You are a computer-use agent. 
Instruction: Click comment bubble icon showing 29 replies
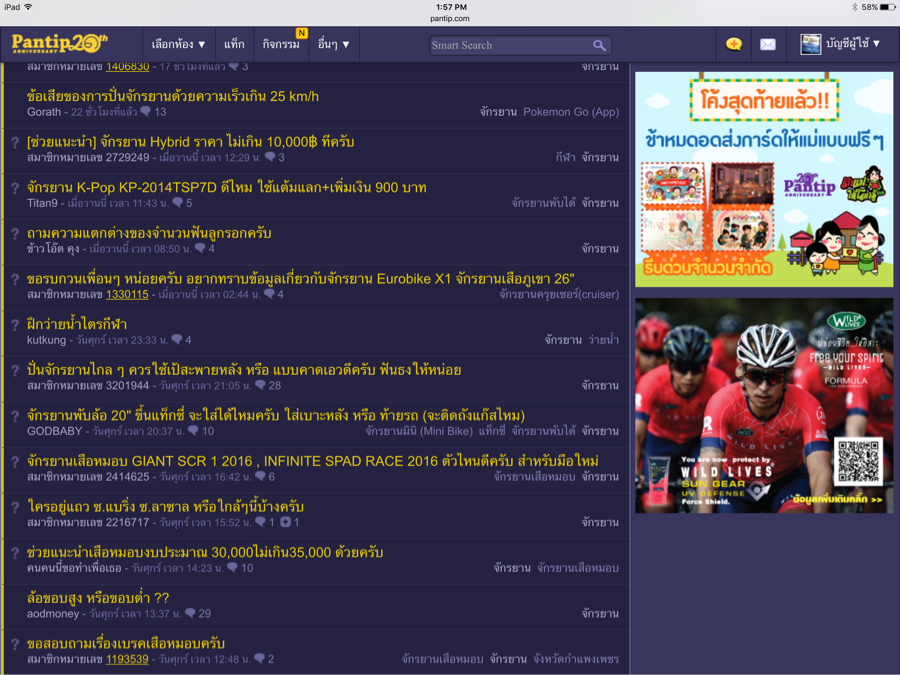tap(190, 614)
